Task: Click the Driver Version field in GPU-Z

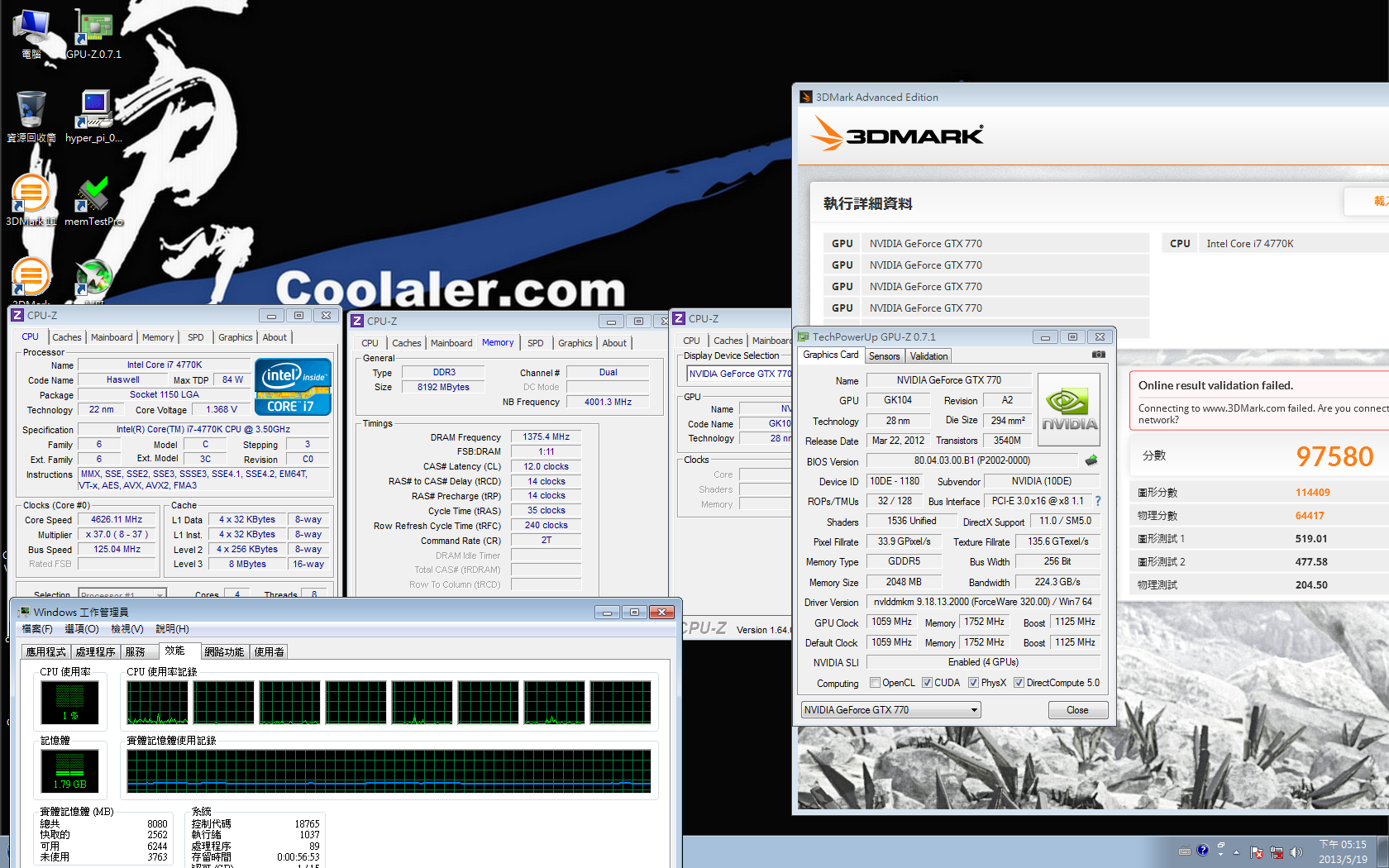Action: tap(982, 602)
